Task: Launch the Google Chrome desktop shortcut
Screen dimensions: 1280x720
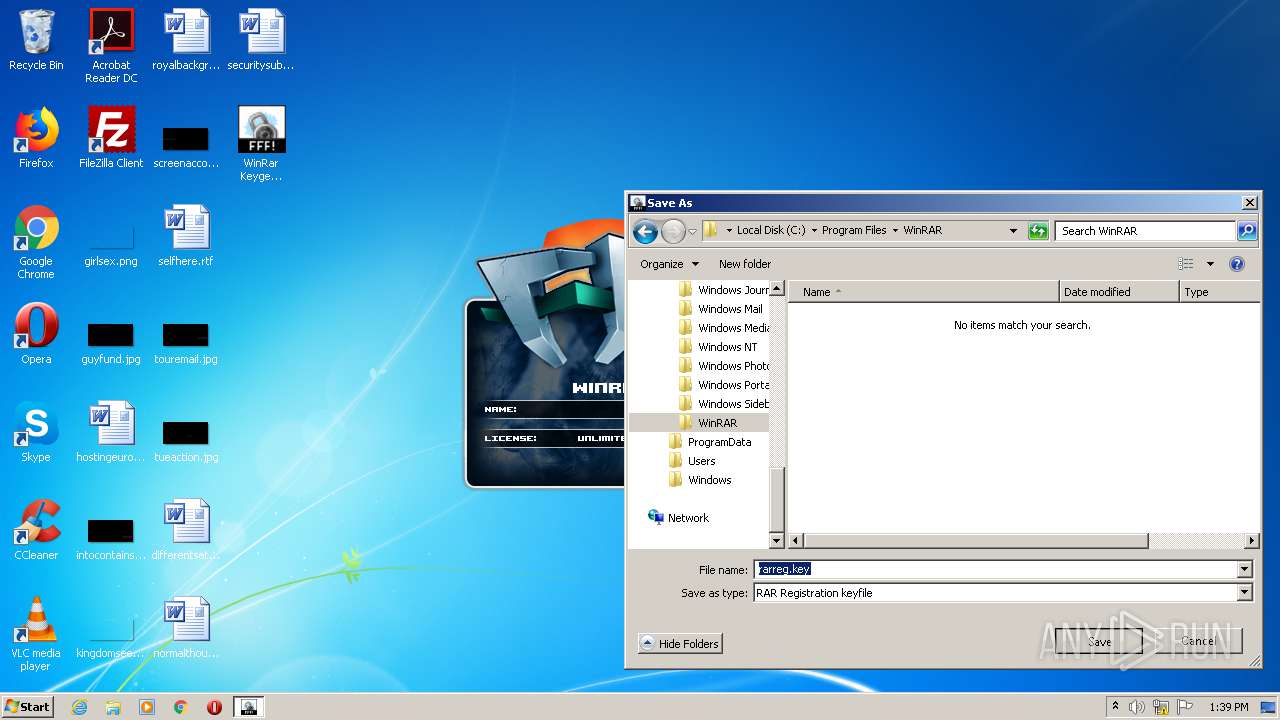Action: [x=36, y=243]
